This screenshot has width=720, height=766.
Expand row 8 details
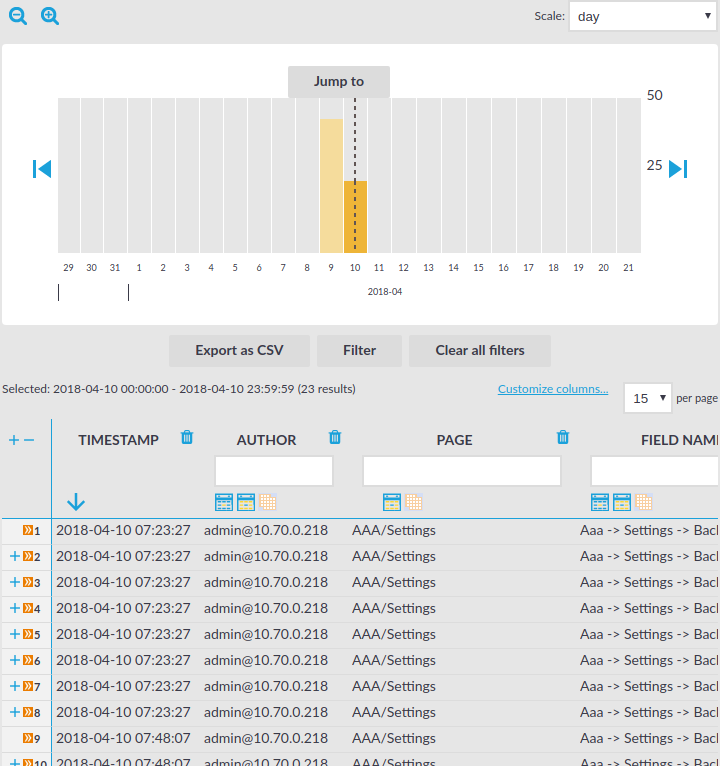pos(15,712)
